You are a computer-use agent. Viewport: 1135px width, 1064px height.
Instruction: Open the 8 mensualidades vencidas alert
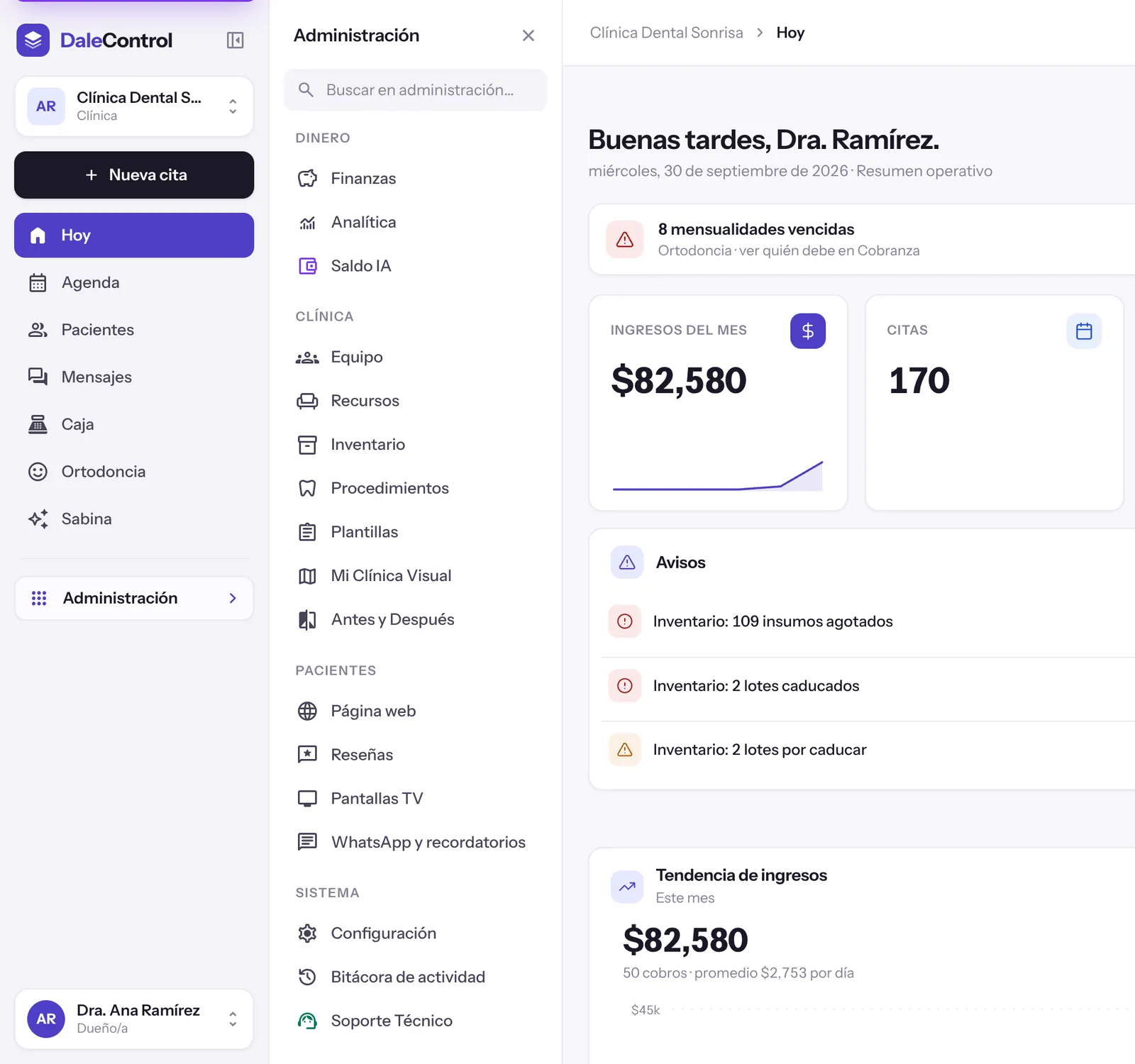(x=862, y=240)
